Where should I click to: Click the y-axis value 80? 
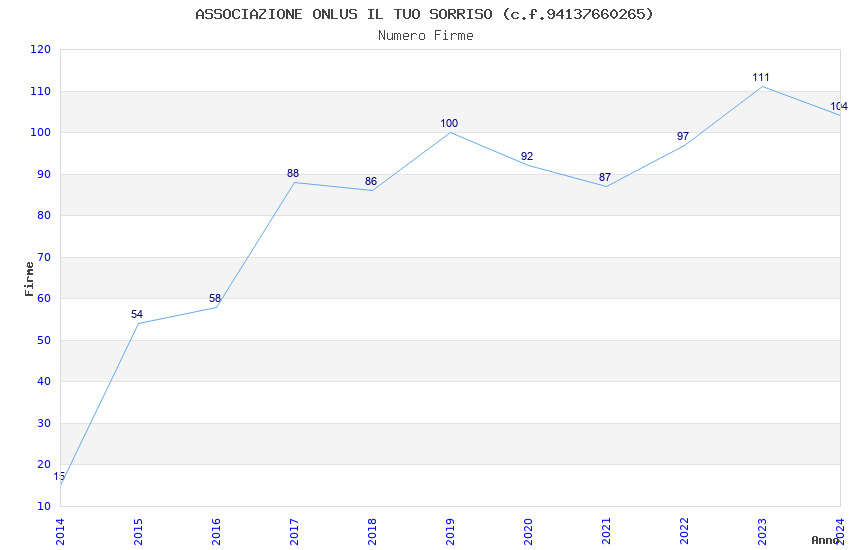44,215
